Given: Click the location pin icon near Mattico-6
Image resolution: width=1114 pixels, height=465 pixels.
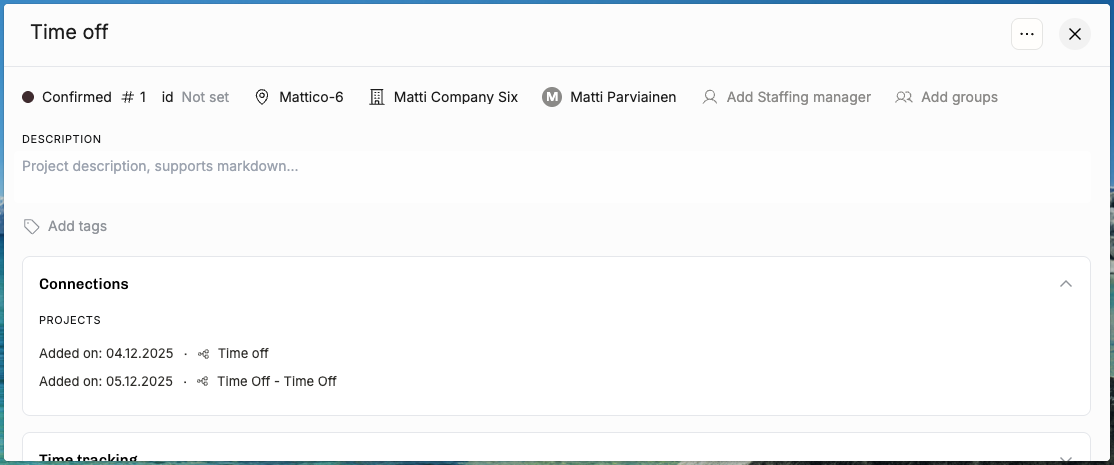Looking at the screenshot, I should [261, 97].
